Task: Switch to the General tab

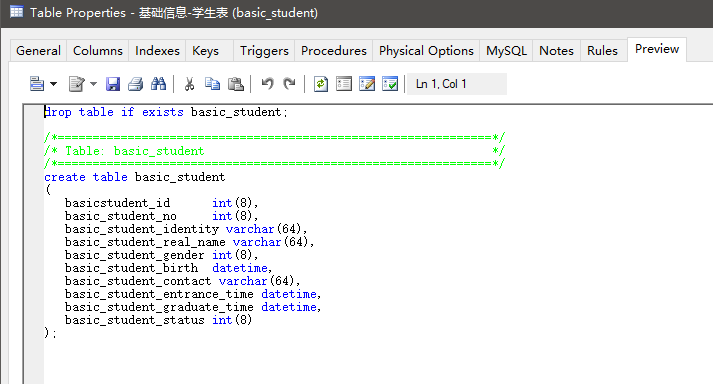Action: [x=39, y=51]
